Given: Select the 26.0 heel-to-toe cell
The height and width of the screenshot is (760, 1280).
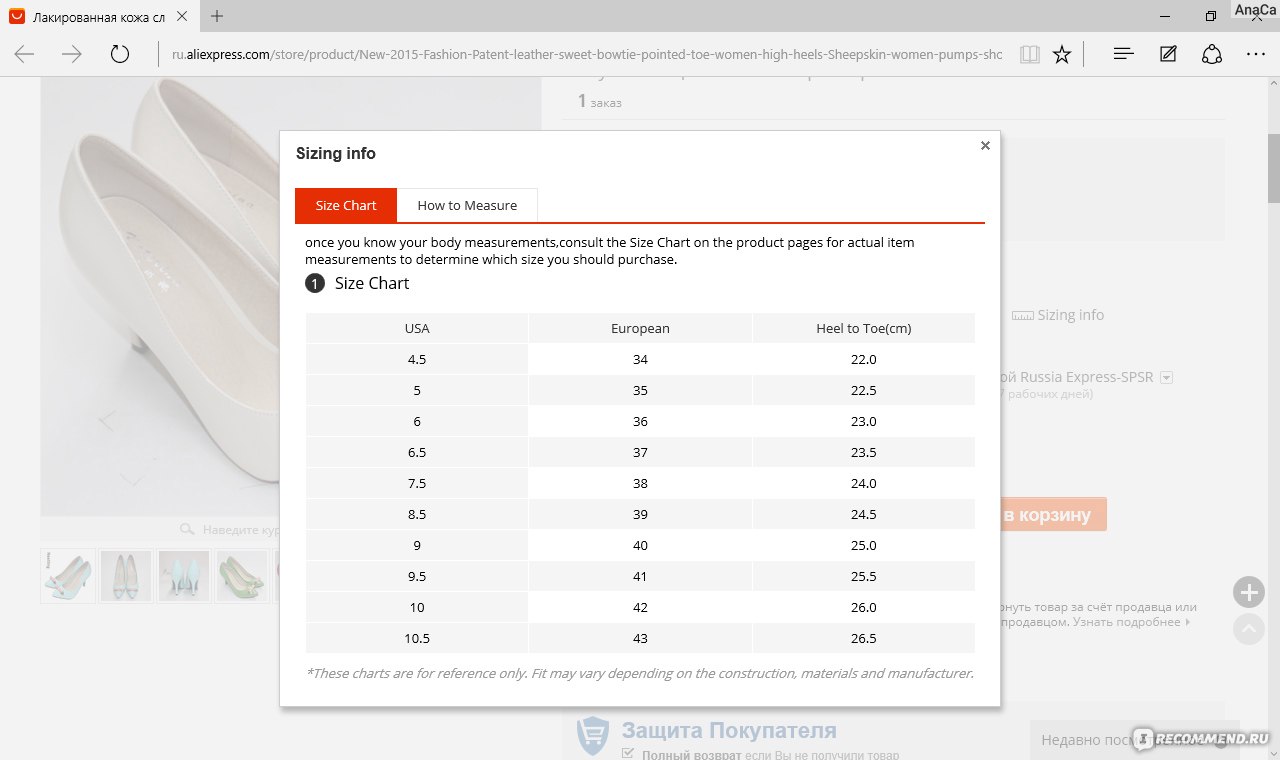Looking at the screenshot, I should (x=864, y=607).
